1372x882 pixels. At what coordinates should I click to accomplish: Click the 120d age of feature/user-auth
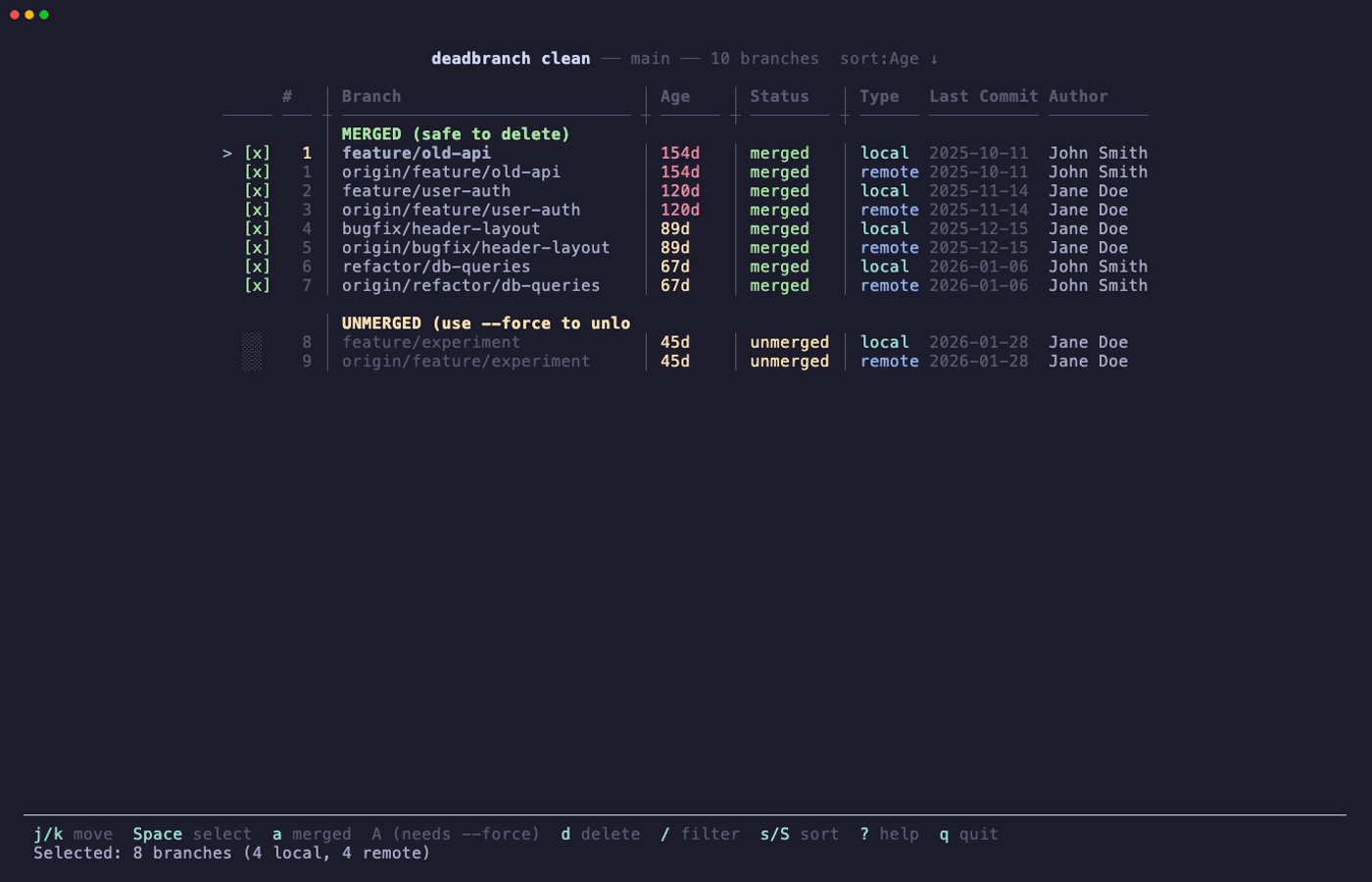pos(680,191)
